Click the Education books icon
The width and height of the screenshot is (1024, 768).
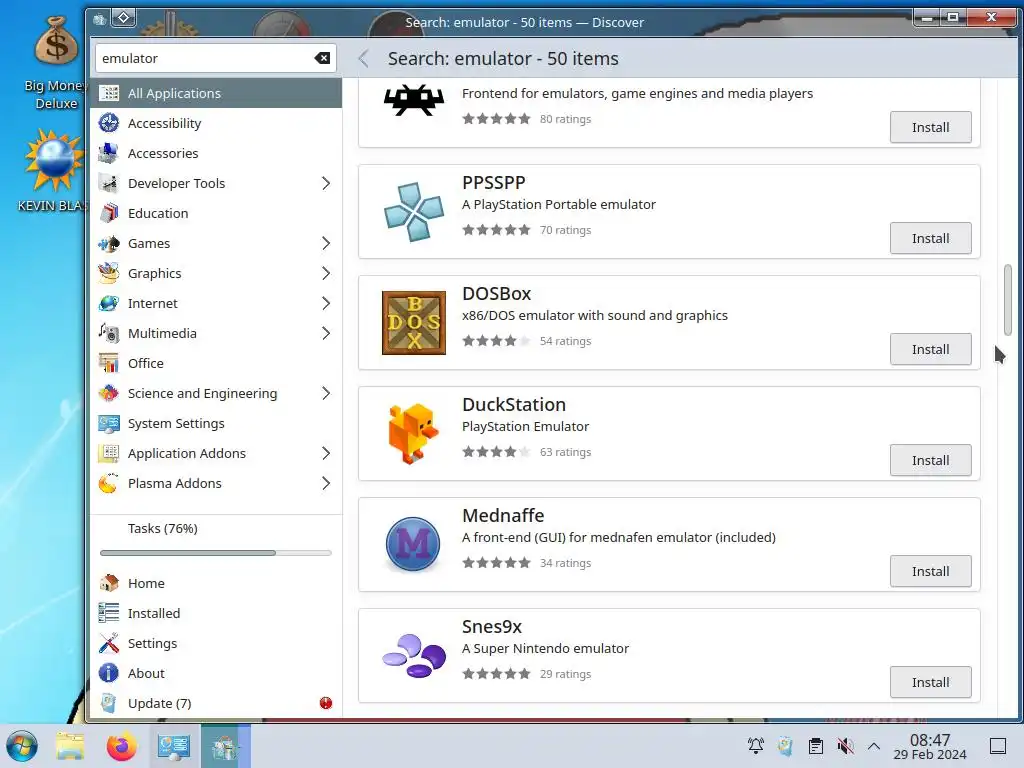pos(108,213)
